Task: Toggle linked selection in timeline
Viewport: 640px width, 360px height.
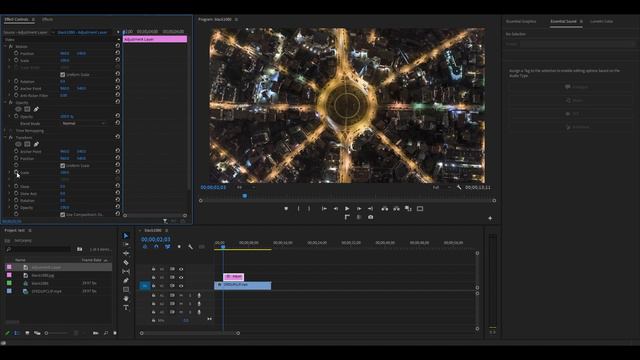Action: (x=167, y=247)
